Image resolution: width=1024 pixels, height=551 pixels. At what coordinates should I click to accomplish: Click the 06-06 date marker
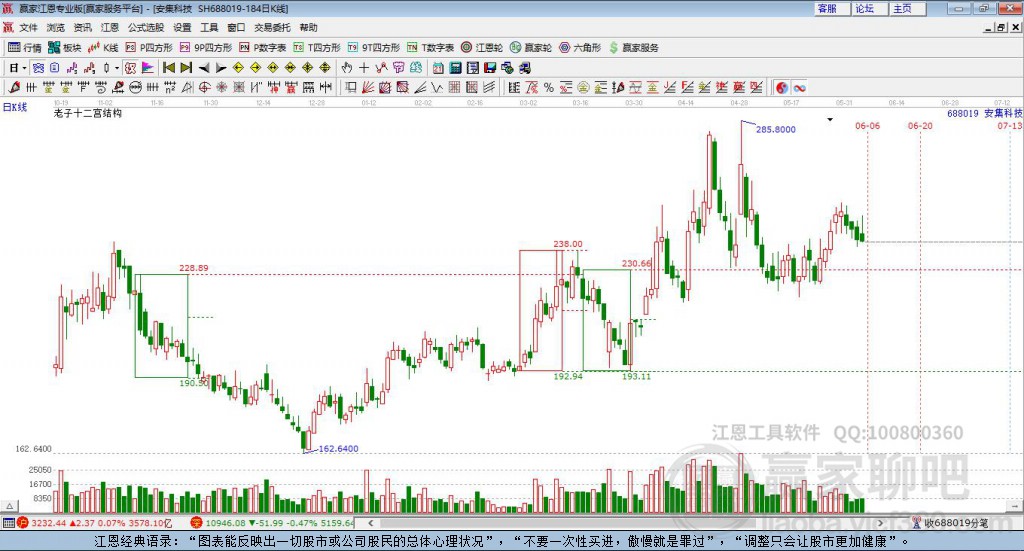pos(868,126)
